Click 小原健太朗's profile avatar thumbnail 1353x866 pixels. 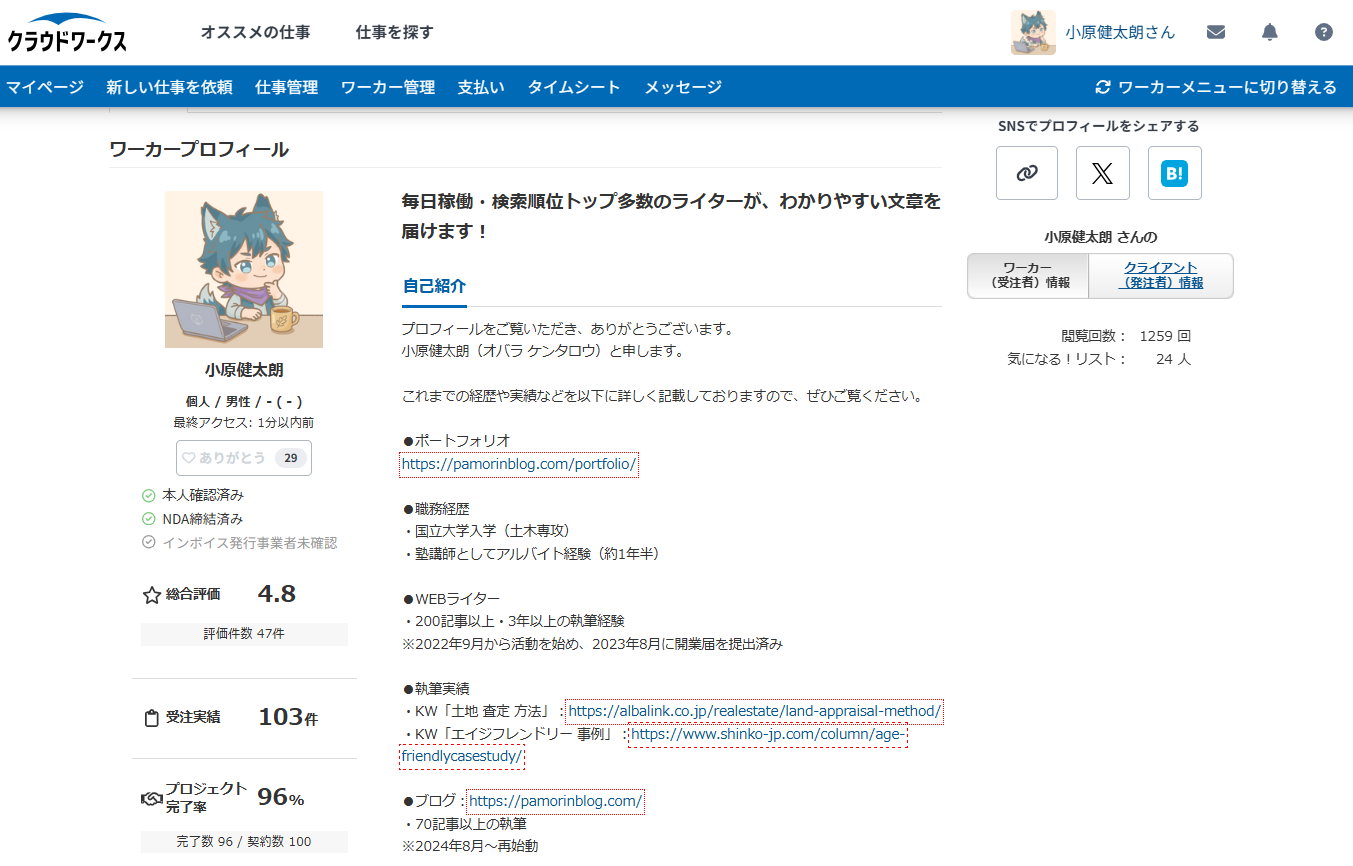click(x=1032, y=31)
